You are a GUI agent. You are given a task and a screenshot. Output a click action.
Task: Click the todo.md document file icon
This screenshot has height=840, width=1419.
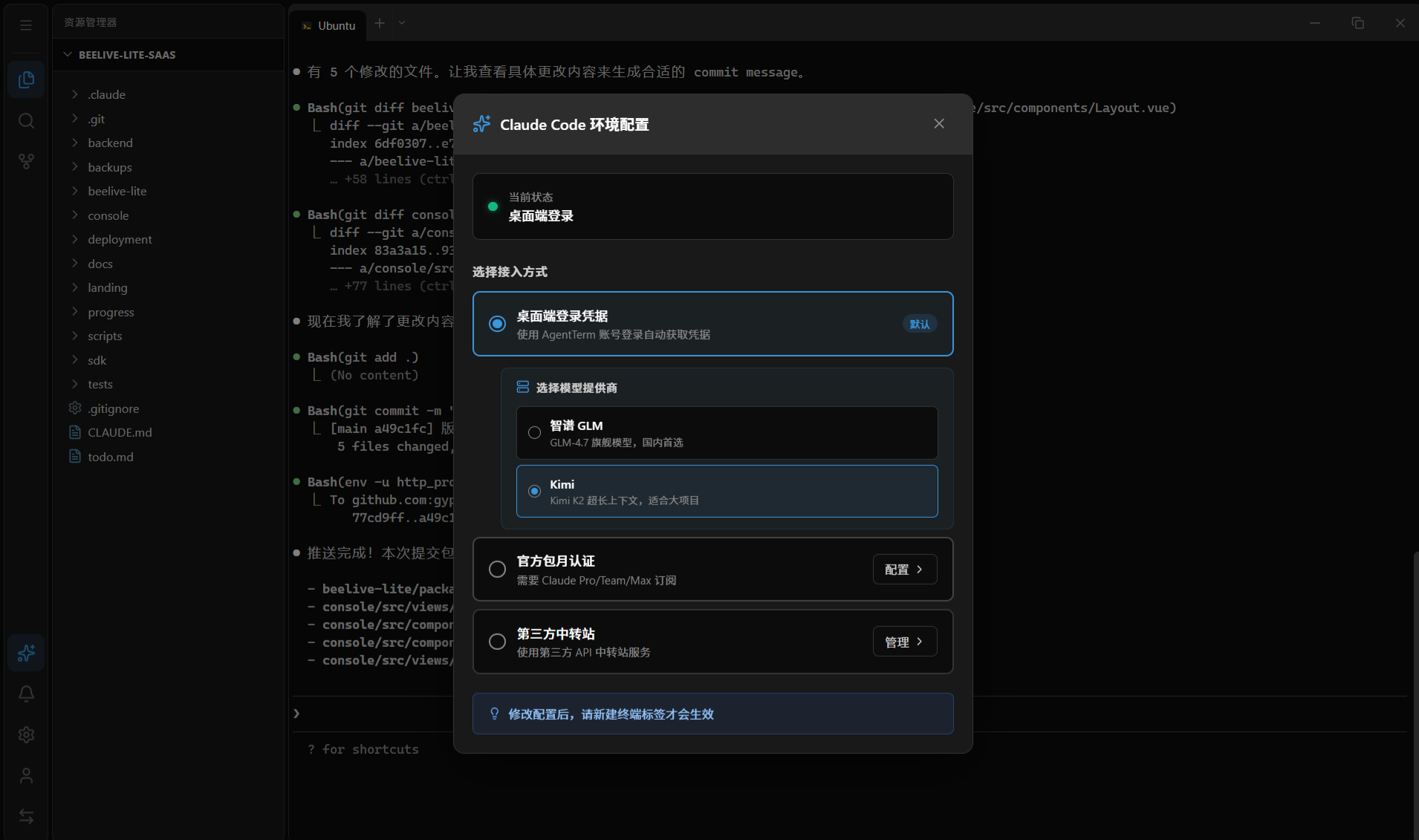point(74,456)
